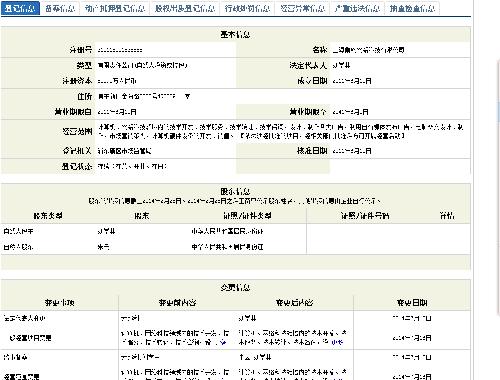Screen dimensions: 500x380
Task: Click 更多 link in first 变更后内容 cell
Action: pyautogui.click(x=337, y=342)
